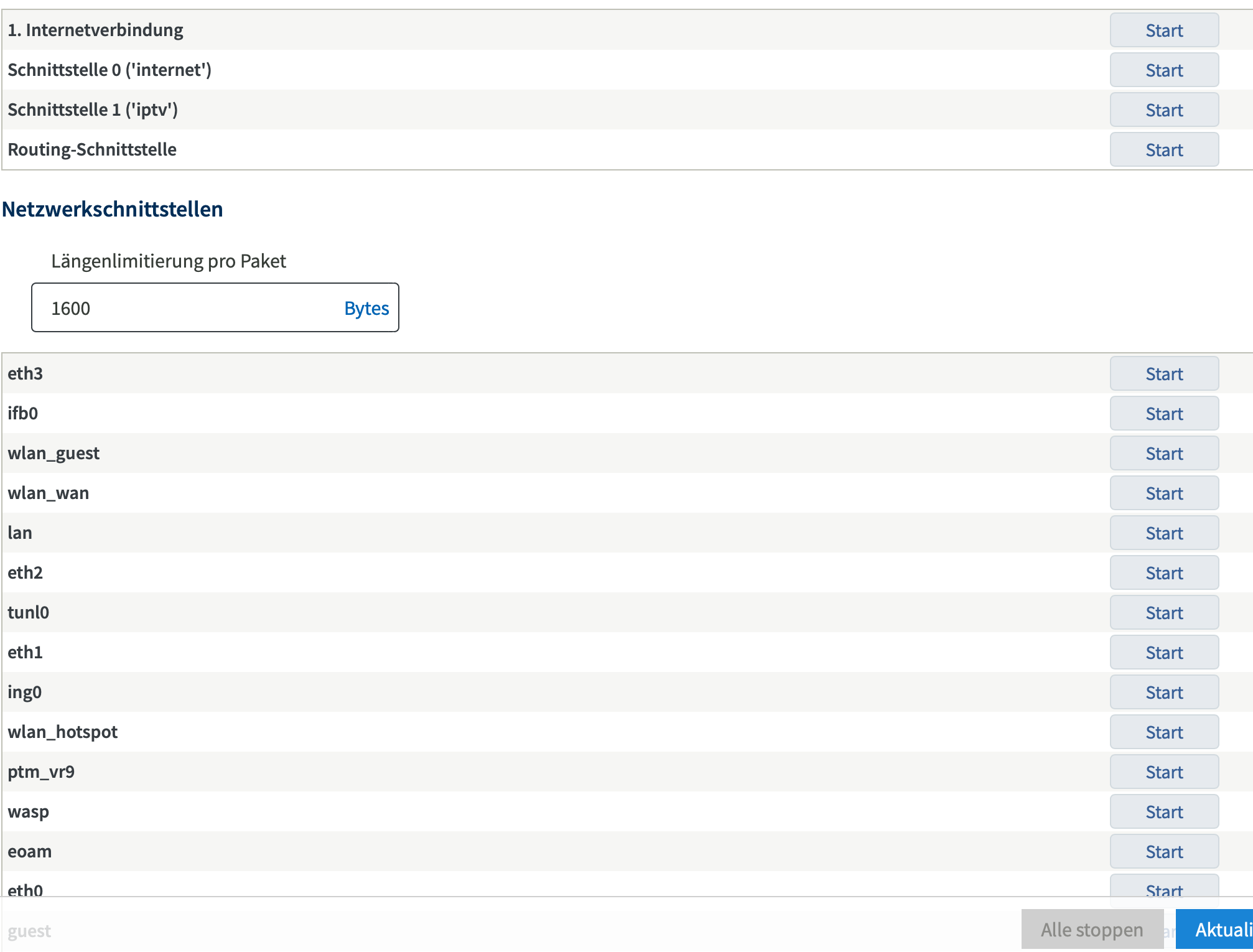Start the lan interface capture

(1163, 532)
